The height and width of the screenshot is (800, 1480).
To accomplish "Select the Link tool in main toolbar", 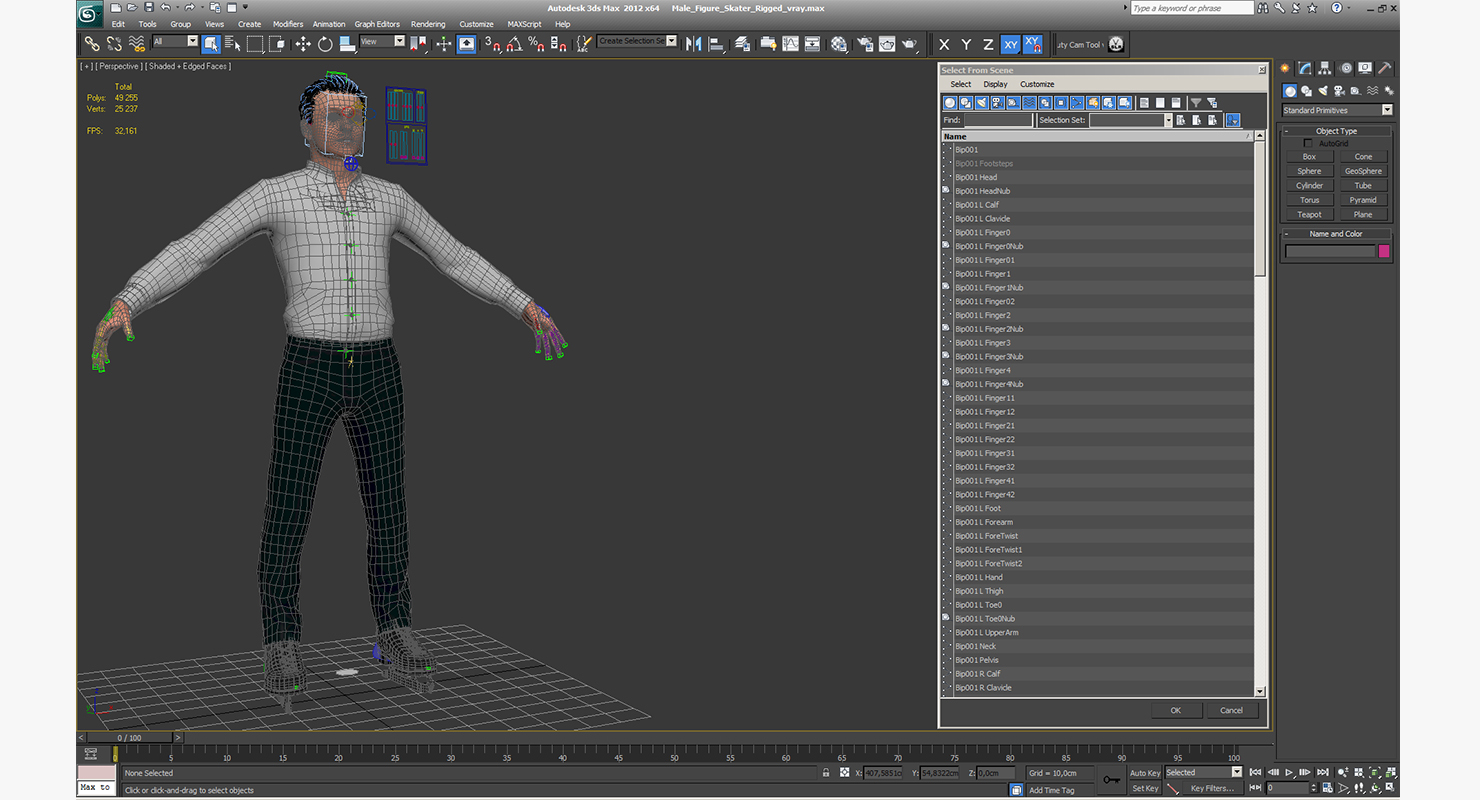I will [x=91, y=43].
